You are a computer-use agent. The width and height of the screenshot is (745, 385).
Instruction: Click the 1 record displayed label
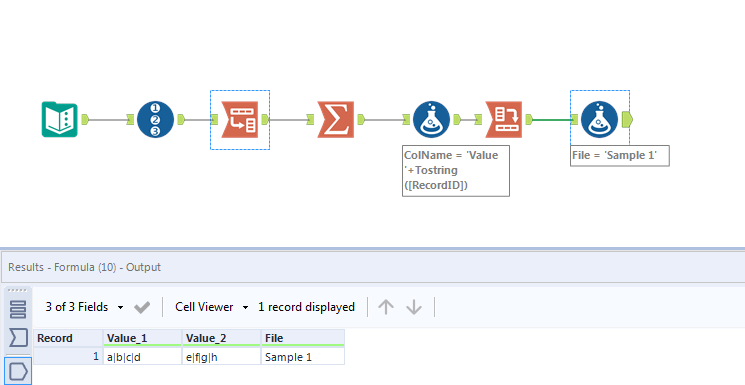point(306,307)
